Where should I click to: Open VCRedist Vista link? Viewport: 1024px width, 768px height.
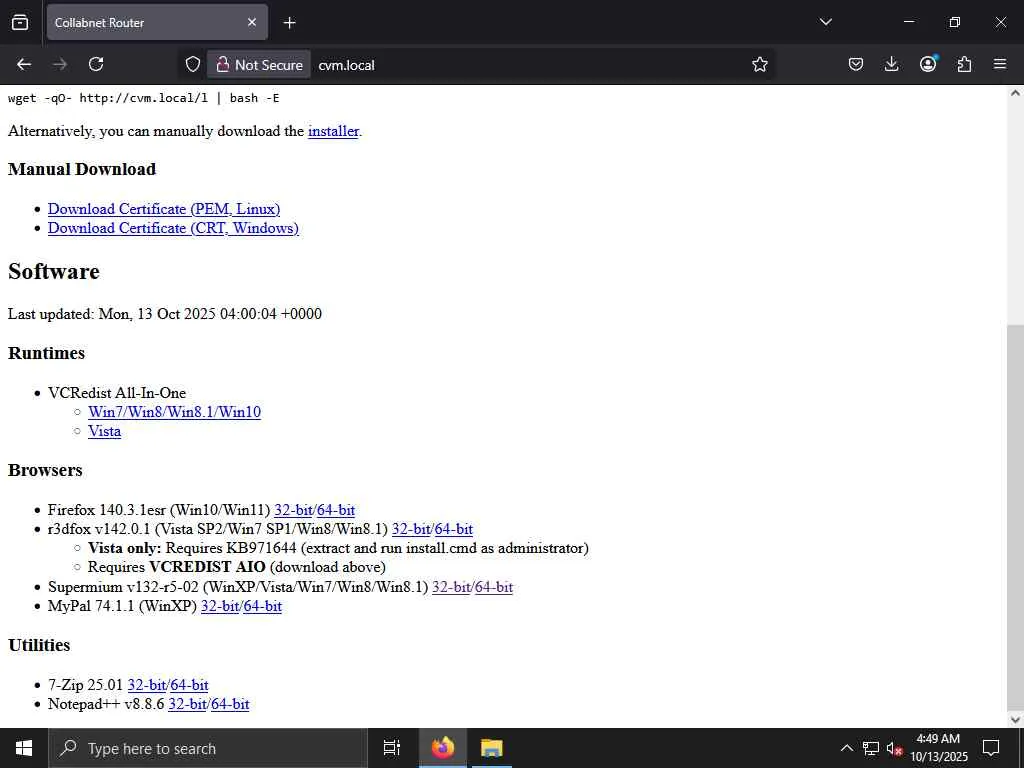click(x=104, y=431)
